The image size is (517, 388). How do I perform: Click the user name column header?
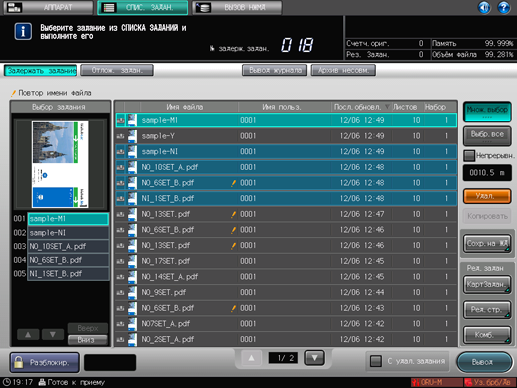coord(284,107)
